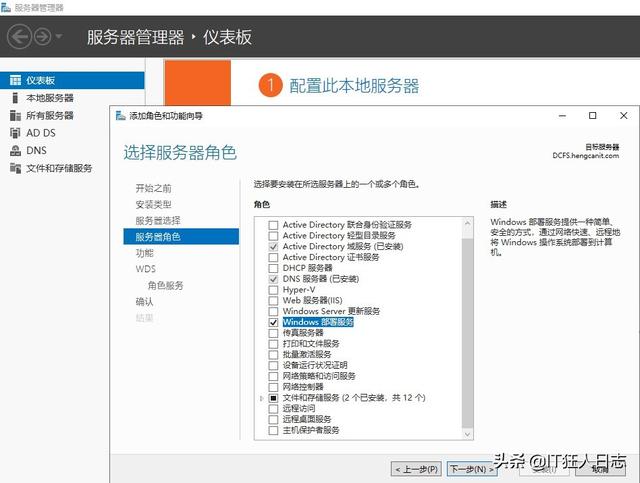The image size is (640, 483).
Task: Go to the 服务器选择 wizard step
Action: tap(158, 221)
